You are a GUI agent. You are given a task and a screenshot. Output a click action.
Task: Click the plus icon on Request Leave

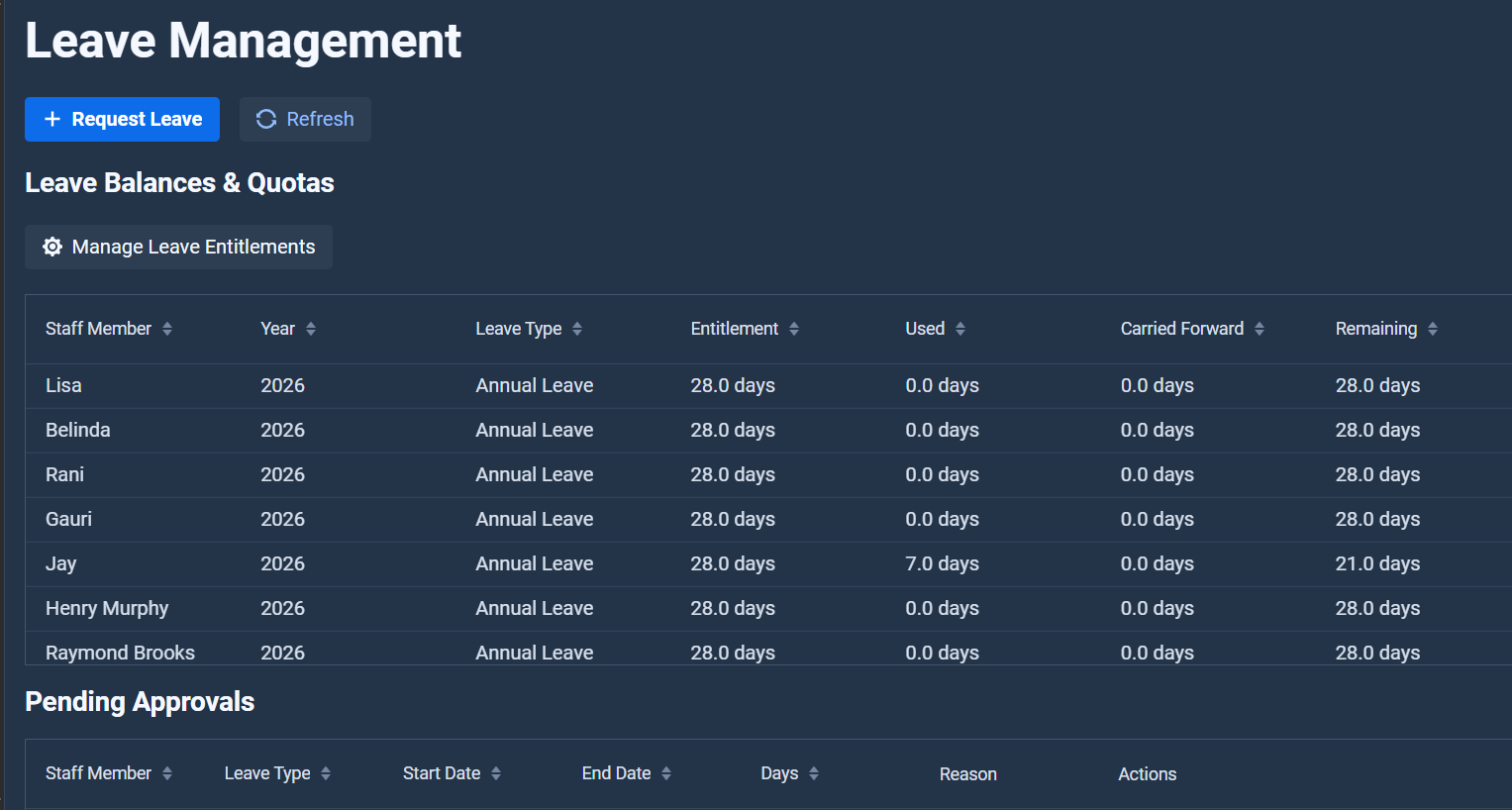tap(51, 119)
